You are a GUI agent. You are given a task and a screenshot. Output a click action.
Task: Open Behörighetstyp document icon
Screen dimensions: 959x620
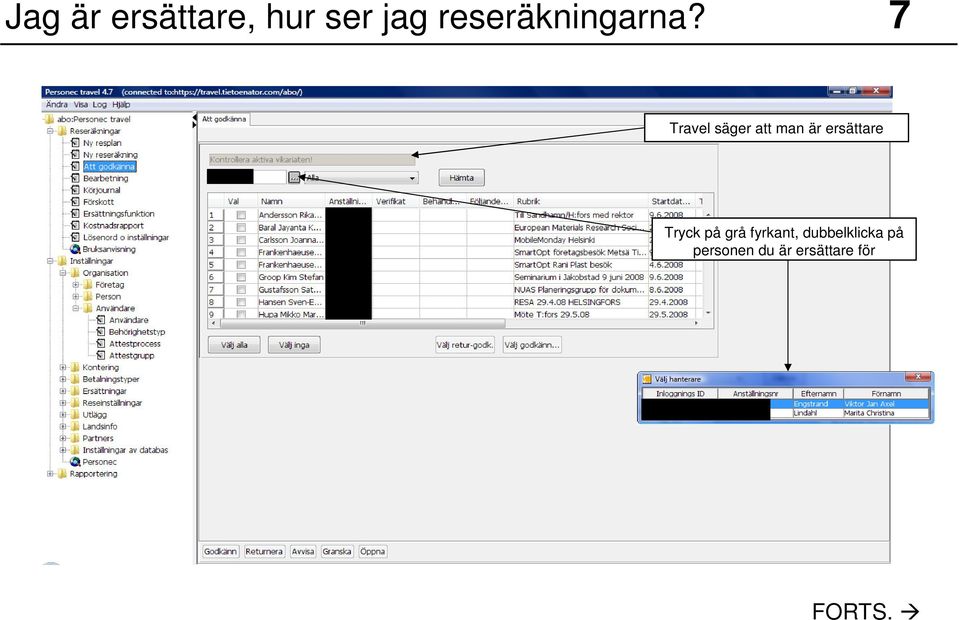pos(101,332)
